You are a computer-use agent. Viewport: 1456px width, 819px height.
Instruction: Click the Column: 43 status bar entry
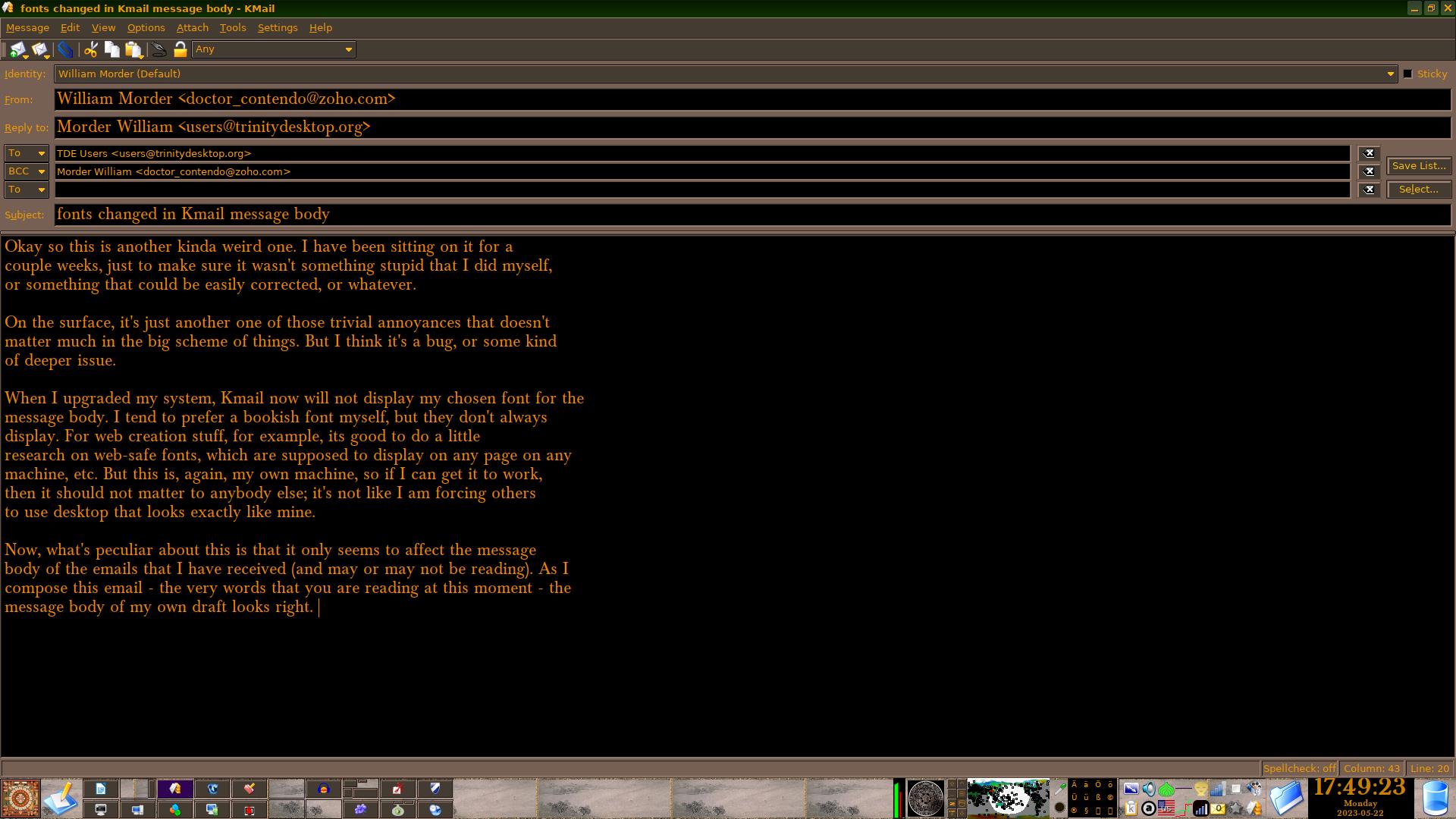tap(1372, 768)
